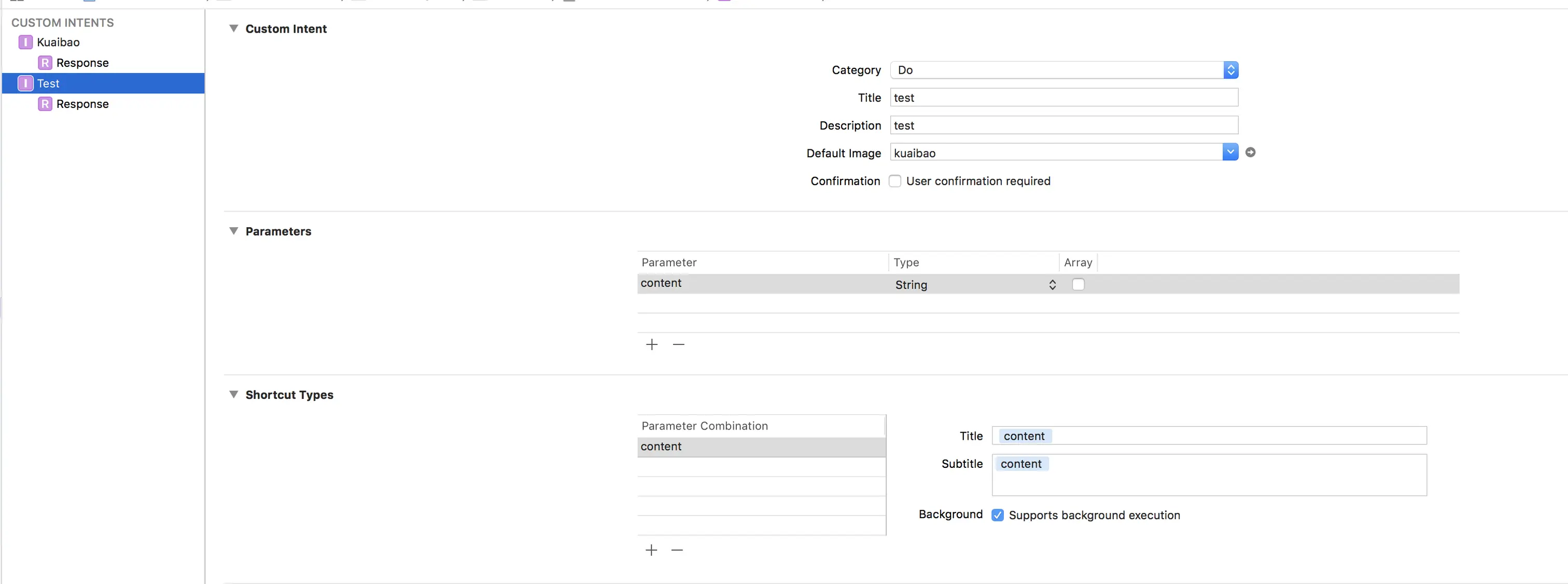Change the String type selector for content
Image resolution: width=1568 pixels, height=584 pixels.
974,284
